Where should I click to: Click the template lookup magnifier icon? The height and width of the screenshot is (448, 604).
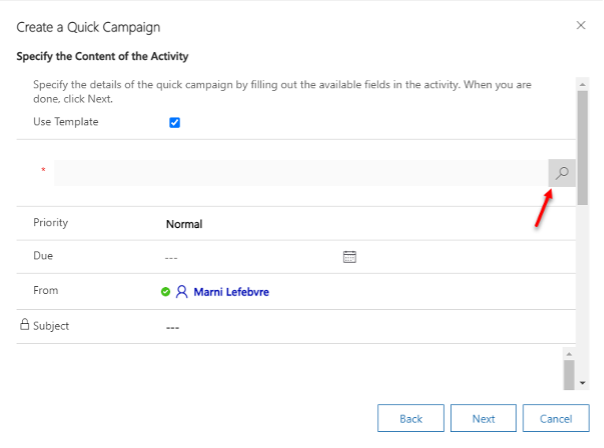[x=563, y=173]
